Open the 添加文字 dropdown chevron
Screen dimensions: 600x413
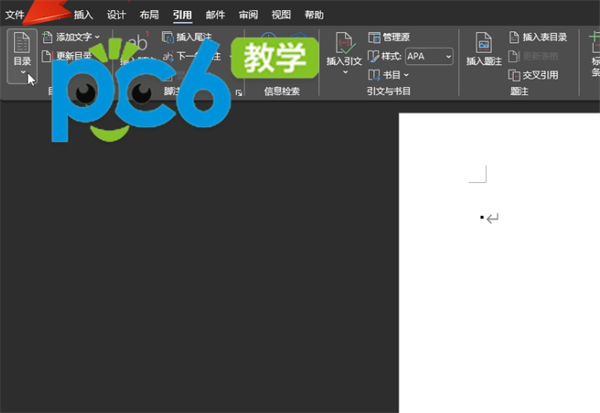tap(97, 37)
